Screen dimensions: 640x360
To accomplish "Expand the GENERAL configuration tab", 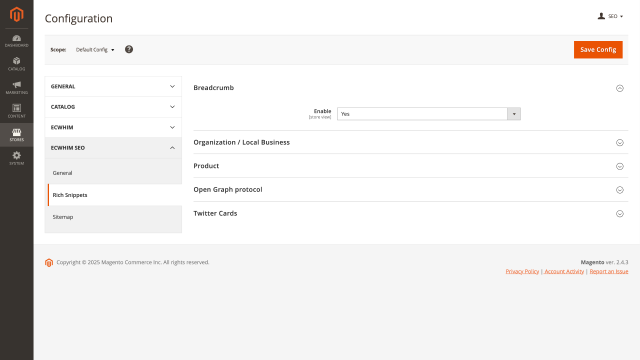I will coord(113,87).
